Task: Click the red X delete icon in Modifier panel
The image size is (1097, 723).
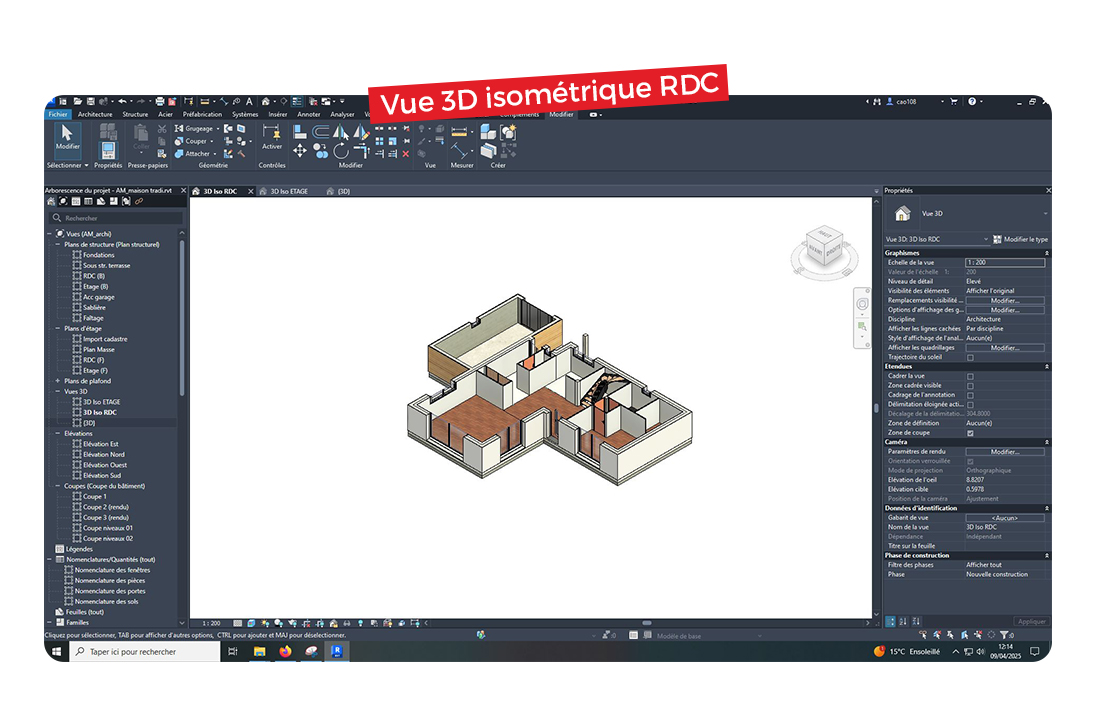Action: click(x=406, y=153)
